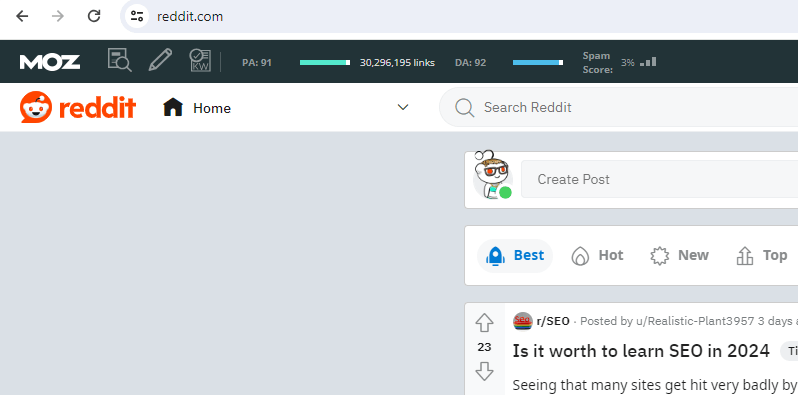Click the MOZ logo in toolbar

coord(50,62)
